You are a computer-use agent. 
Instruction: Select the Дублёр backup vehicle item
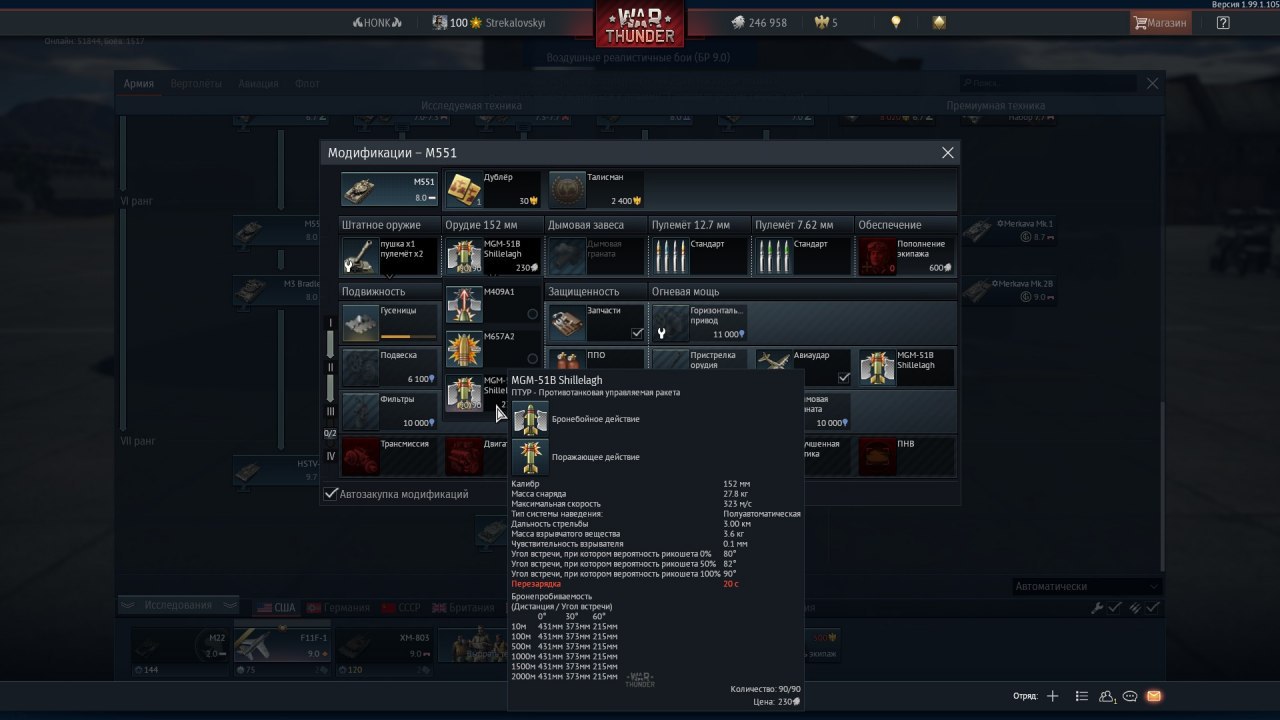point(492,189)
